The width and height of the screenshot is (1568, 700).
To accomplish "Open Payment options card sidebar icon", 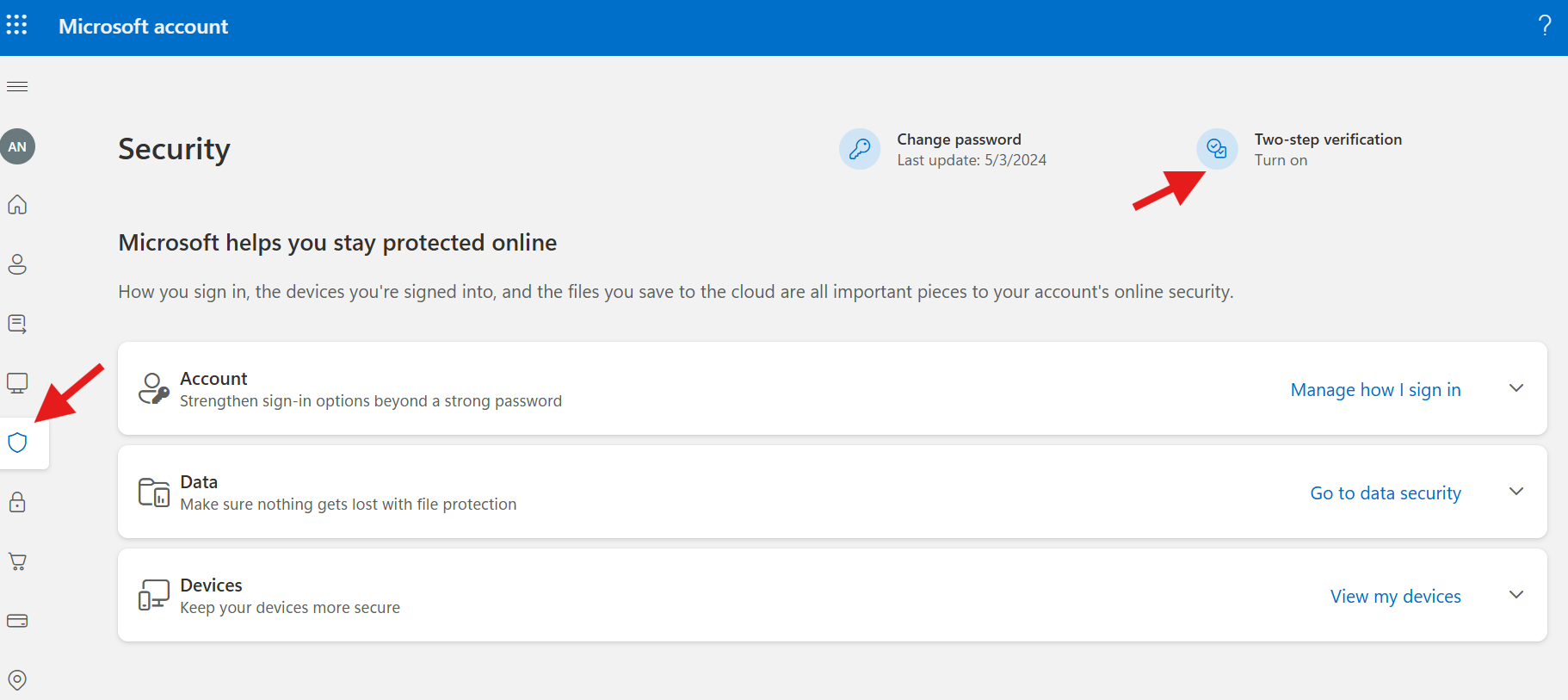I will 17,621.
